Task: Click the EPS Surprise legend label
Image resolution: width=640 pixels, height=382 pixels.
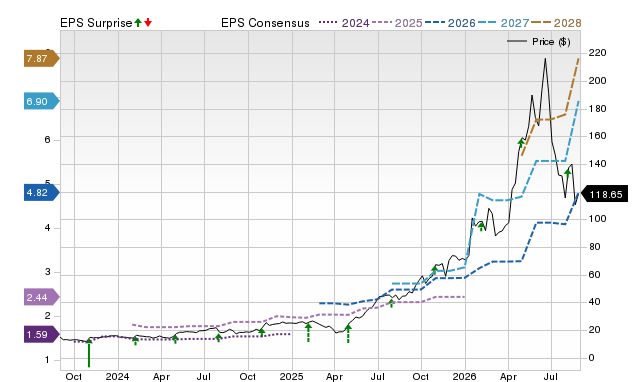Action: pyautogui.click(x=96, y=23)
